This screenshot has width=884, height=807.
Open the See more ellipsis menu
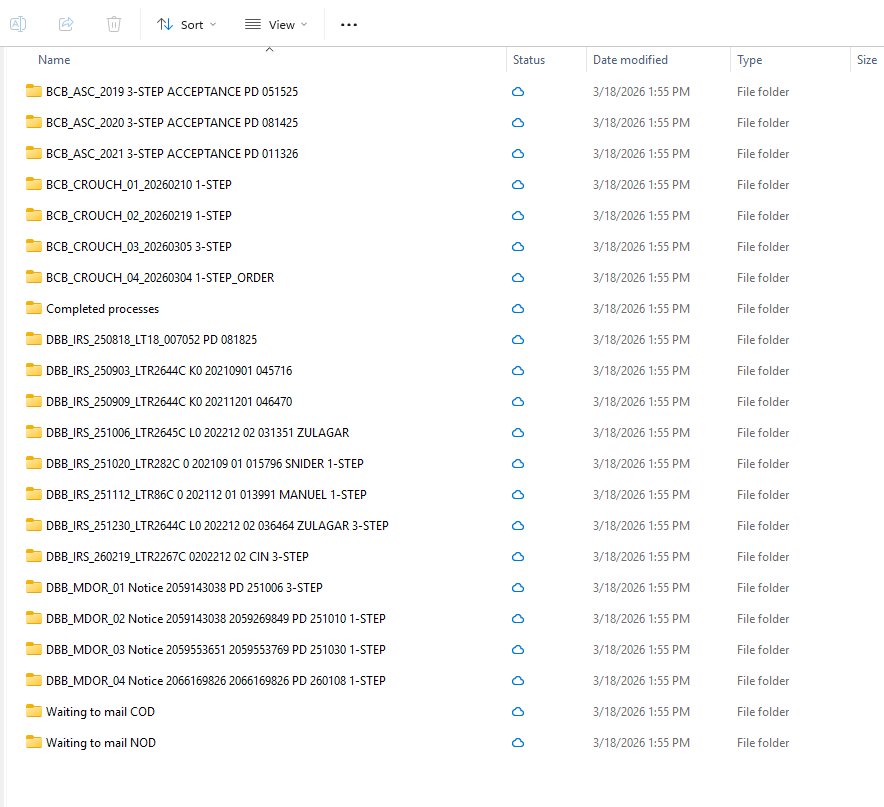click(349, 25)
